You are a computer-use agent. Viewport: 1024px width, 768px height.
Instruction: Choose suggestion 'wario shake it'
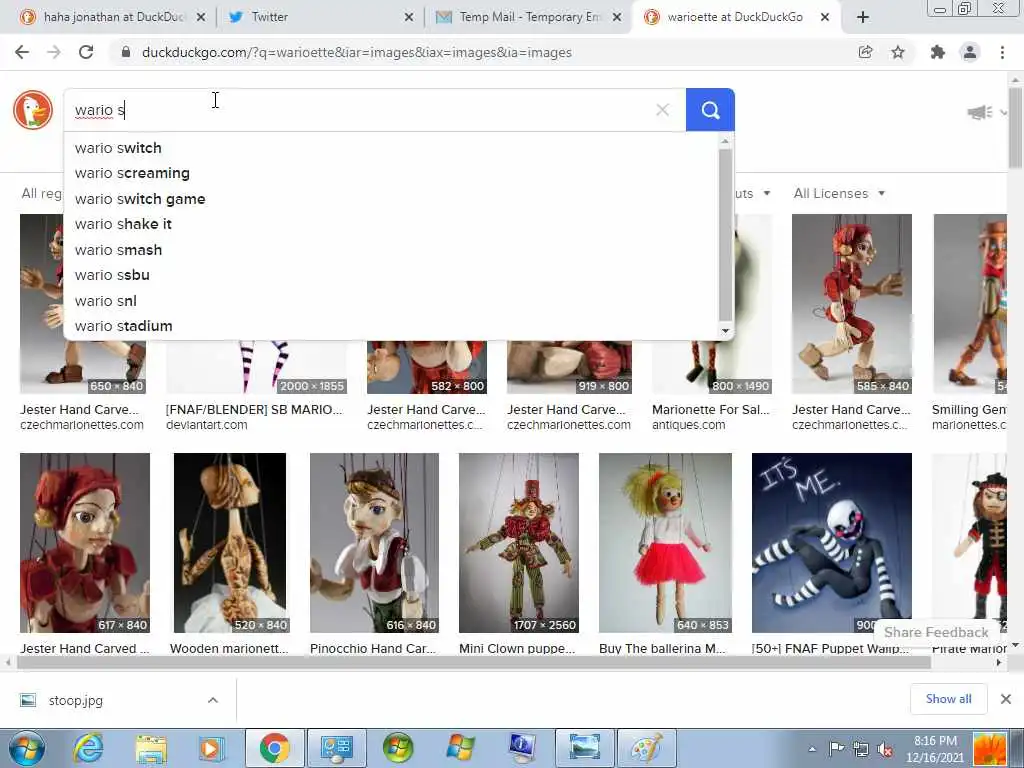[392, 224]
